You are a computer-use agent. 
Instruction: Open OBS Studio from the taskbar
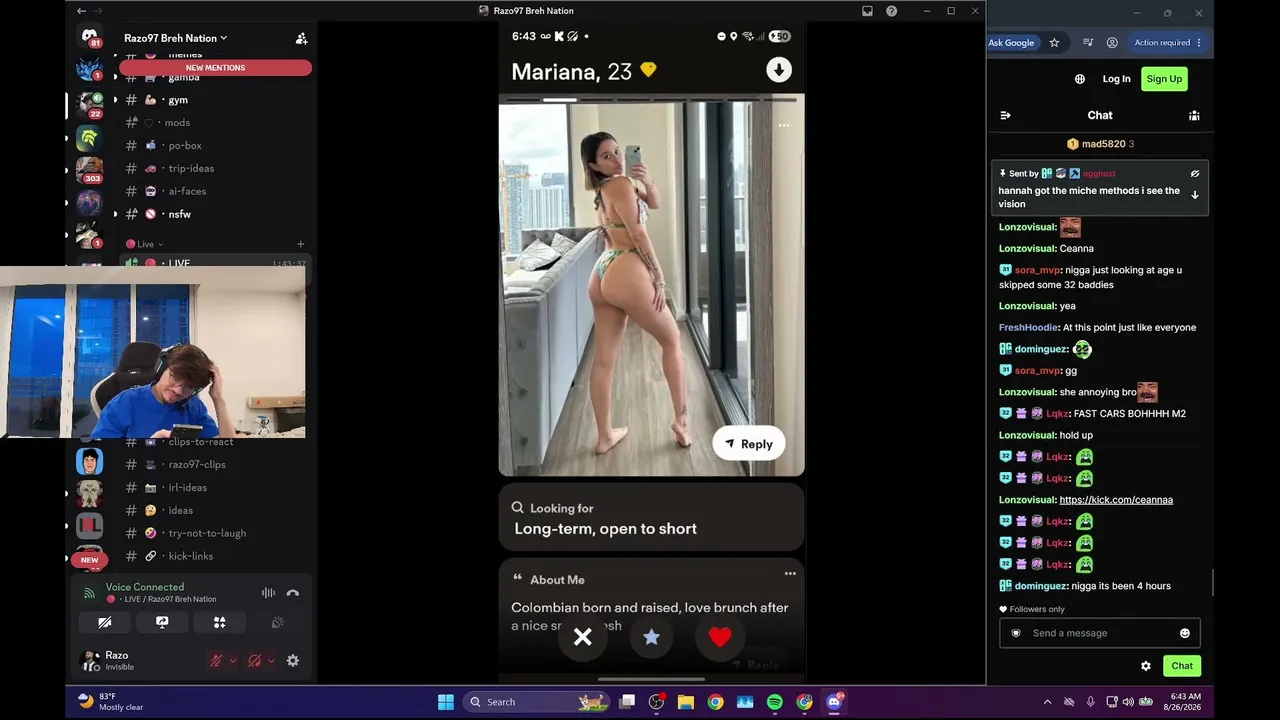pyautogui.click(x=656, y=702)
